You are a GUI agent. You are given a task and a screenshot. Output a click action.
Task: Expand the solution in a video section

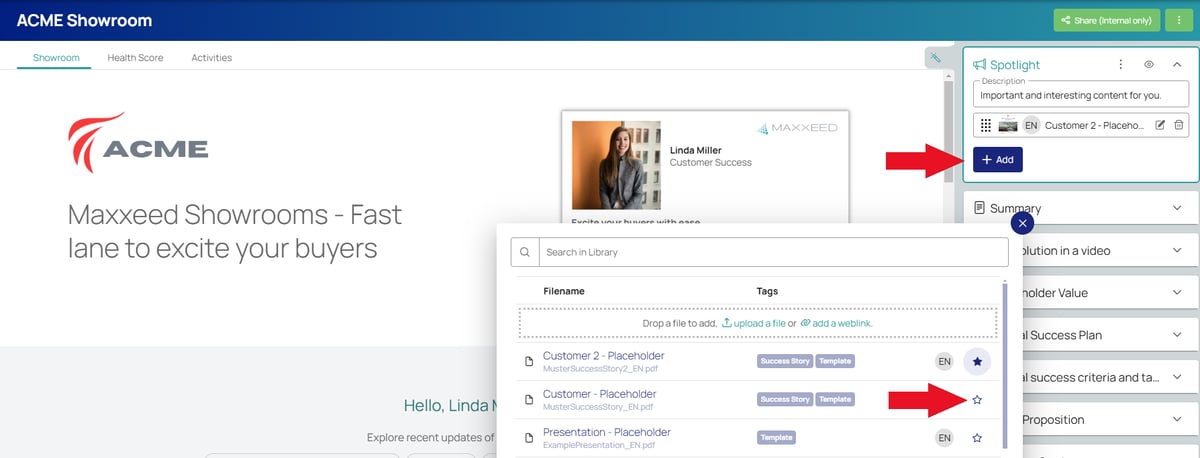tap(1177, 250)
